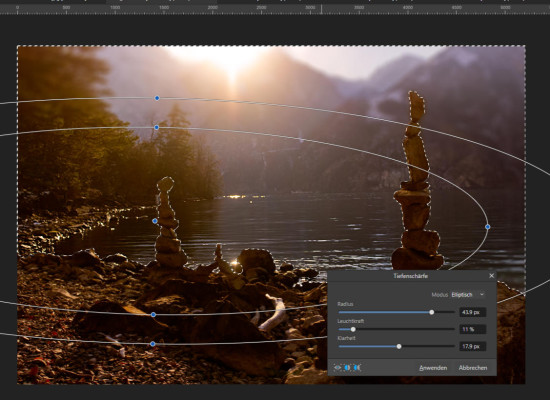The height and width of the screenshot is (400, 550).
Task: Cancel the filter with Abbrechen
Action: [x=472, y=368]
